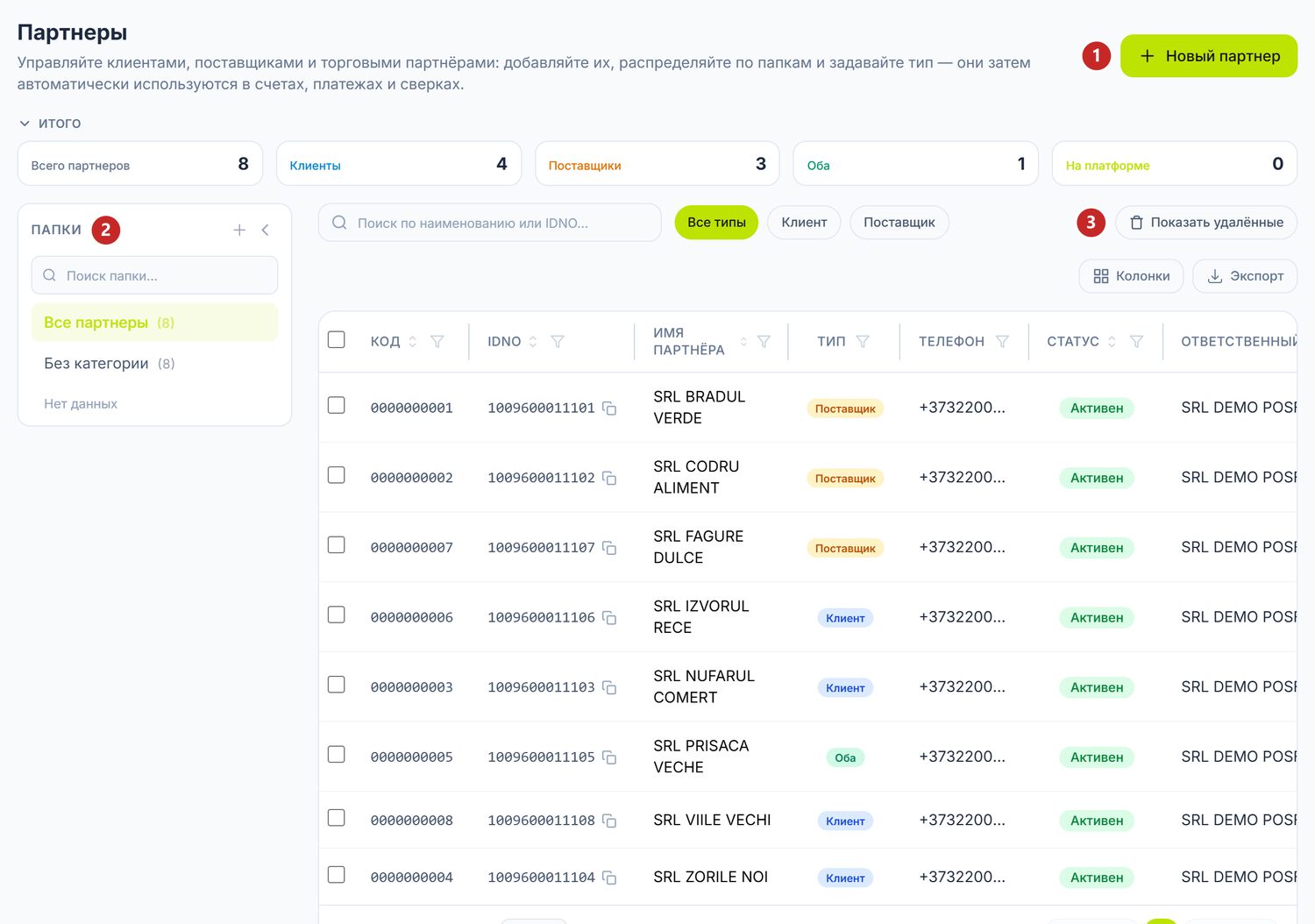Image resolution: width=1315 pixels, height=924 pixels.
Task: Click the Клиенты summary card
Action: (x=399, y=164)
